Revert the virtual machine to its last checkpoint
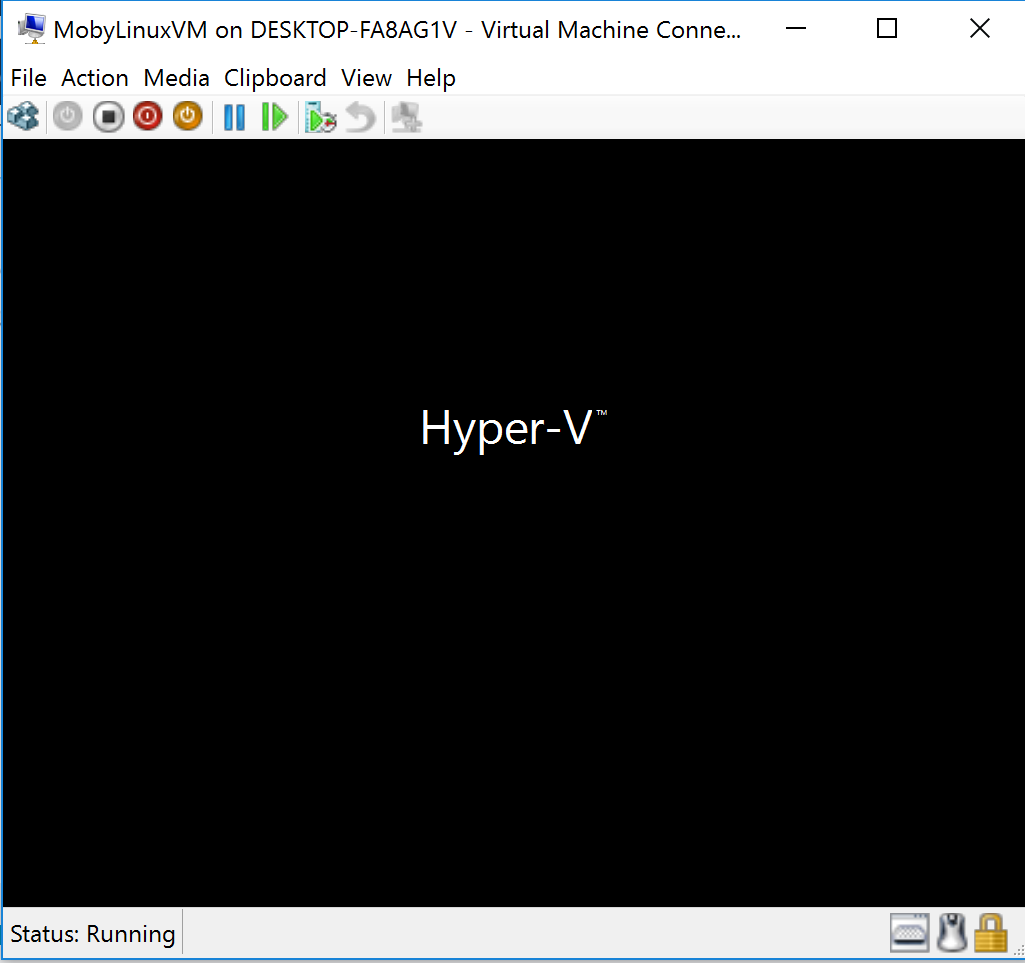The image size is (1025, 963). [x=359, y=116]
